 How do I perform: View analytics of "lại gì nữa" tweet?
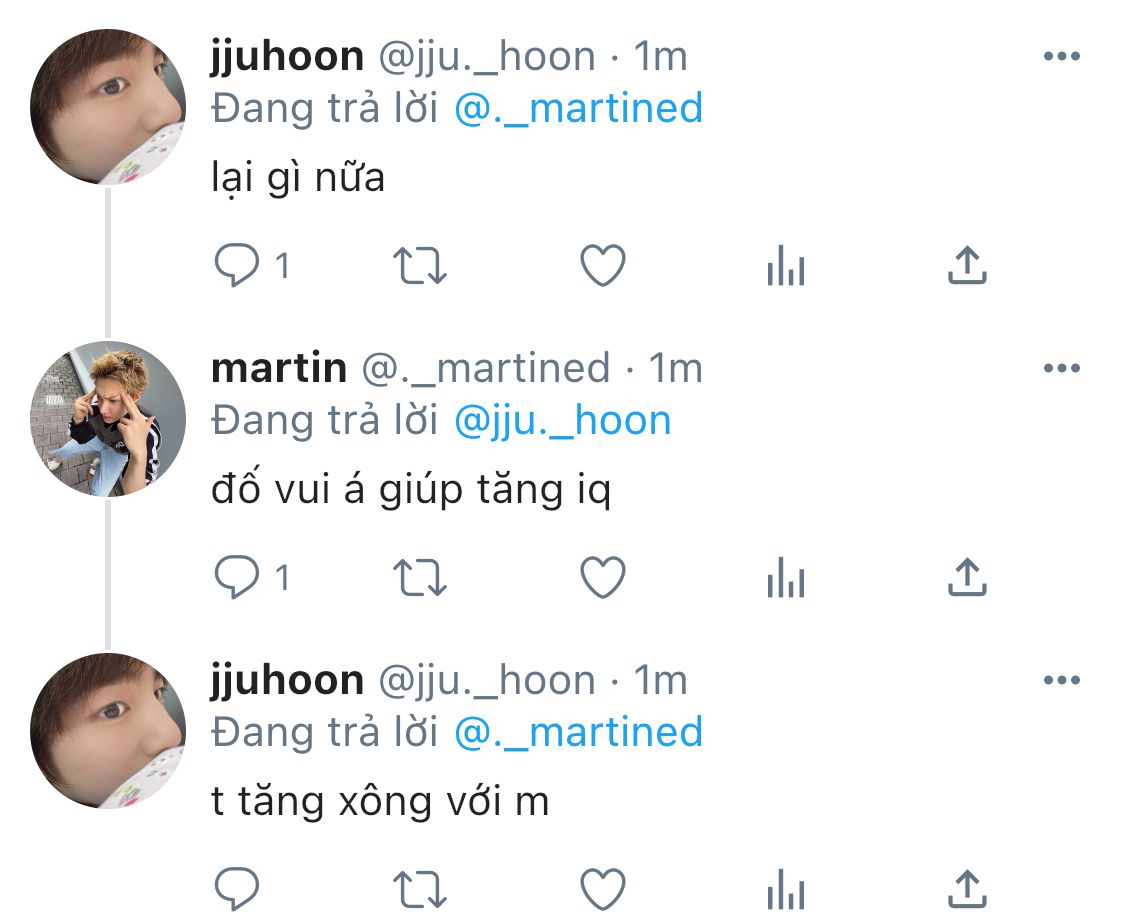click(786, 265)
